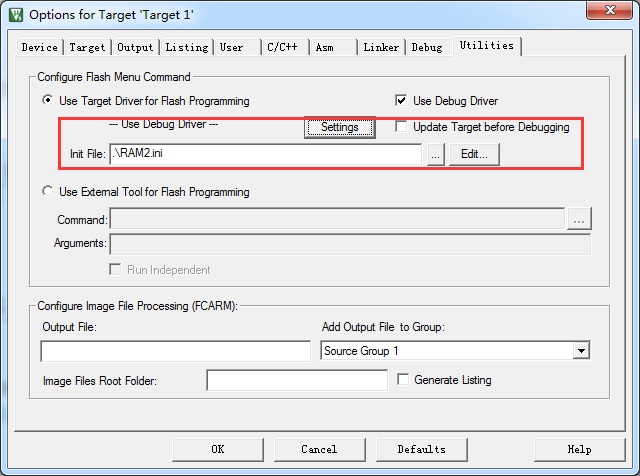Image resolution: width=640 pixels, height=476 pixels.
Task: Click the 'Configure Image File Processing (FCARM):' title
Action: pos(138,306)
